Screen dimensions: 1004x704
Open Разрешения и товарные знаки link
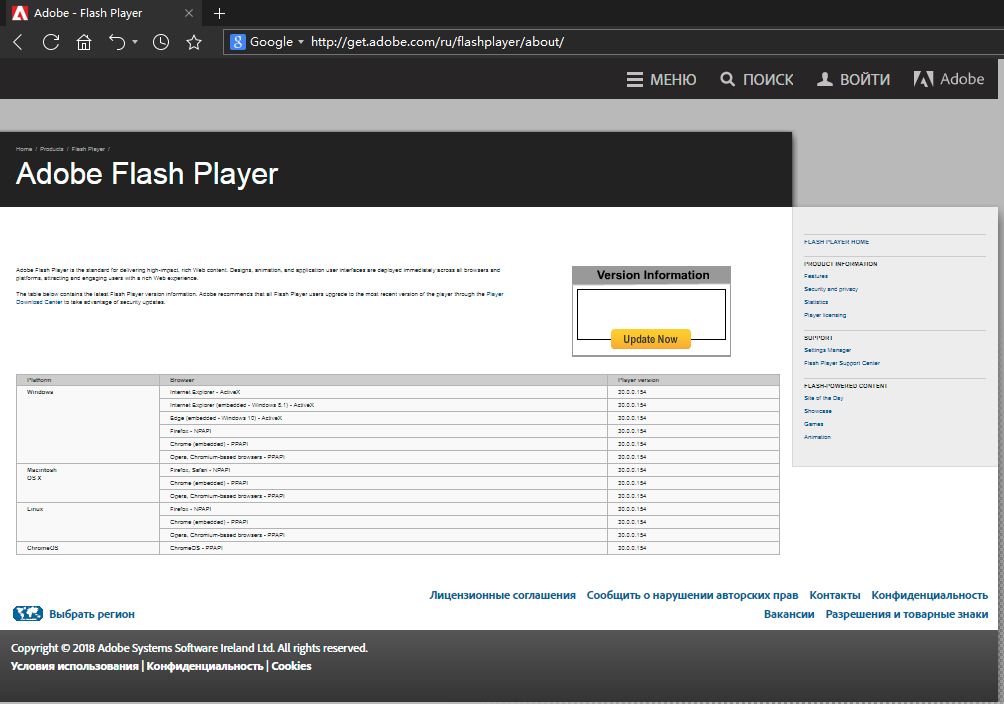(907, 614)
